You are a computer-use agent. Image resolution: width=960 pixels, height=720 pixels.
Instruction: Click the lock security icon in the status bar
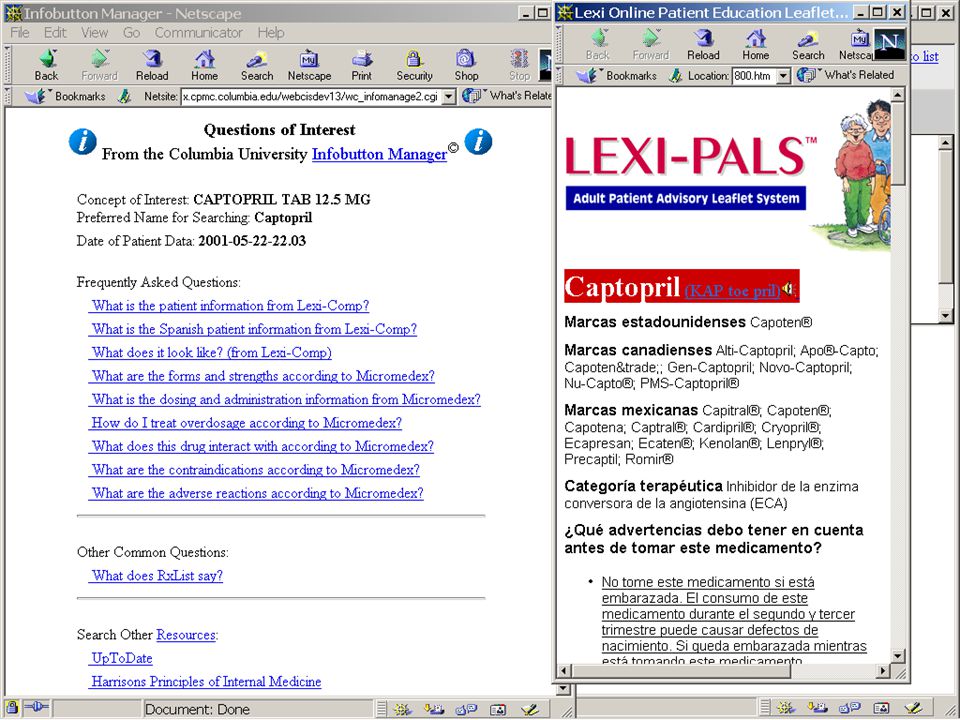pos(12,708)
